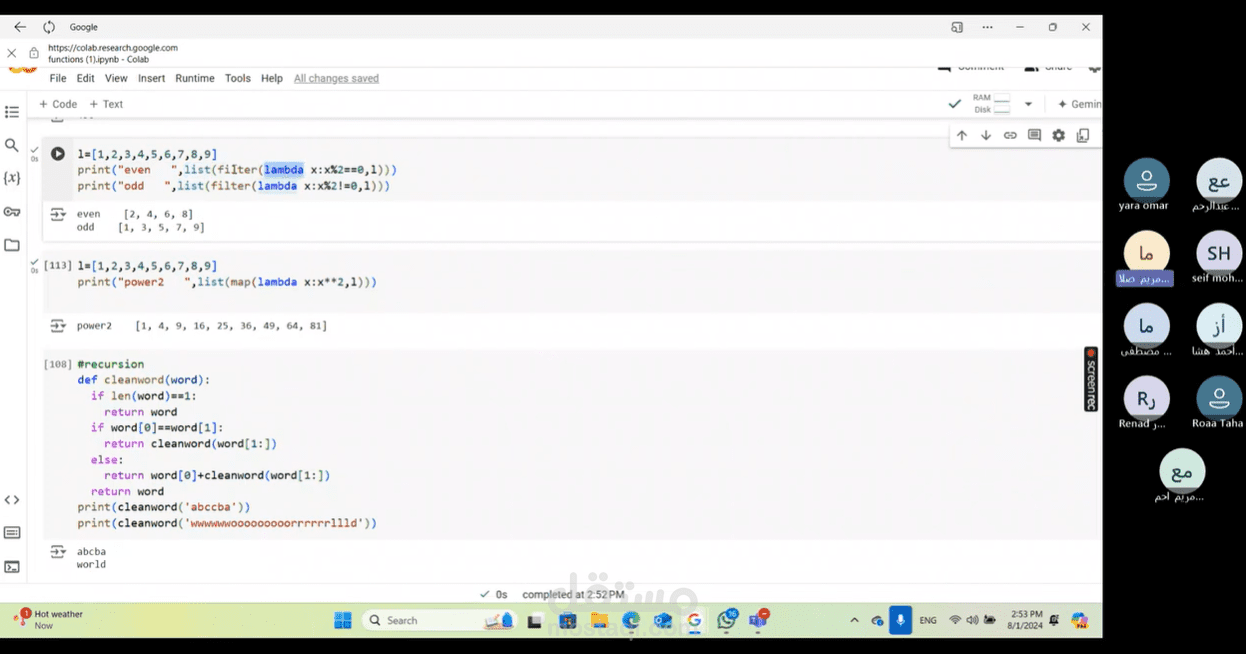Browse files with the folder icon in sidebar
Screen dimensions: 1246x654
[12, 244]
